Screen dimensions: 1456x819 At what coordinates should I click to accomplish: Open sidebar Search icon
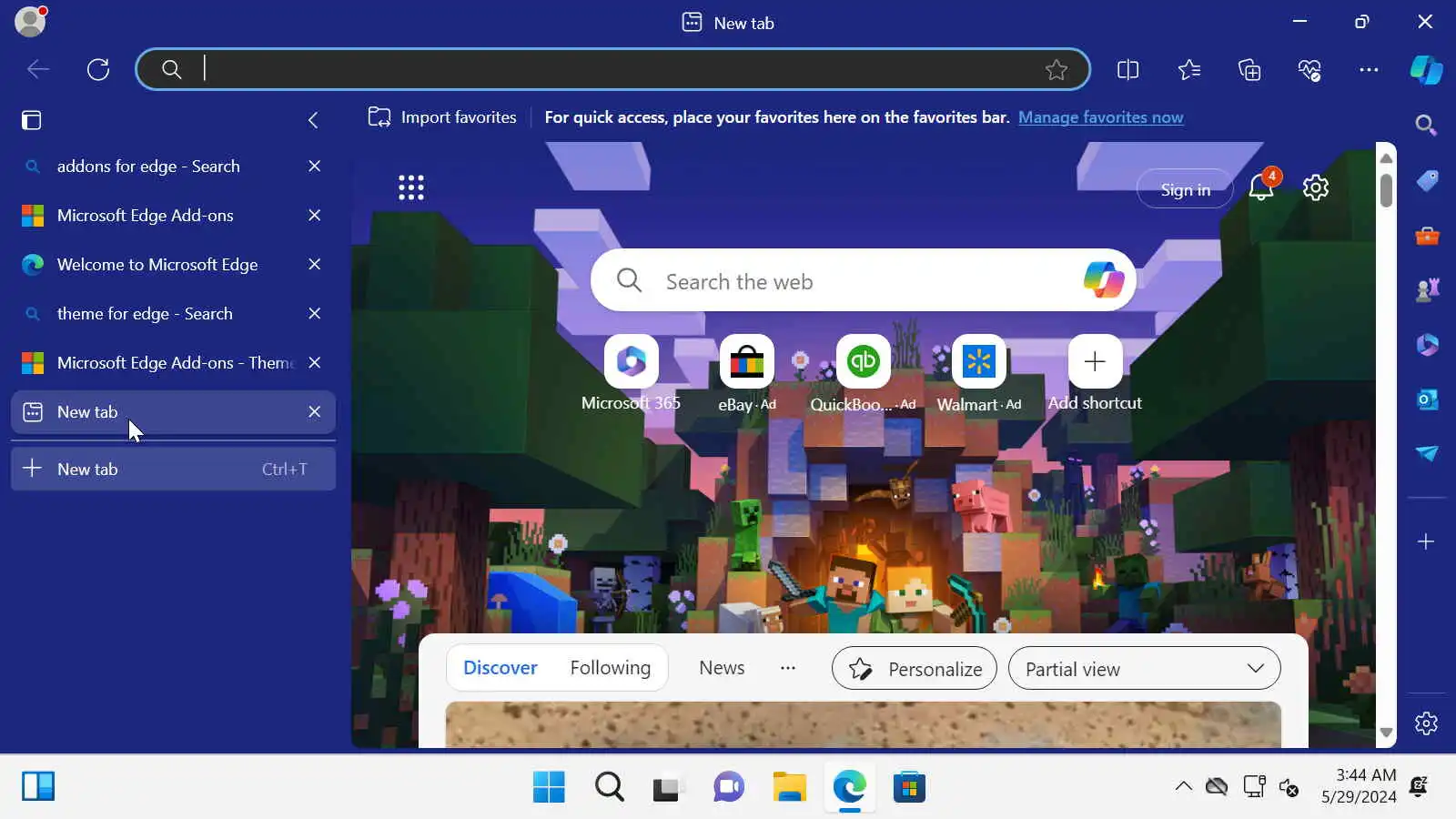(1426, 125)
